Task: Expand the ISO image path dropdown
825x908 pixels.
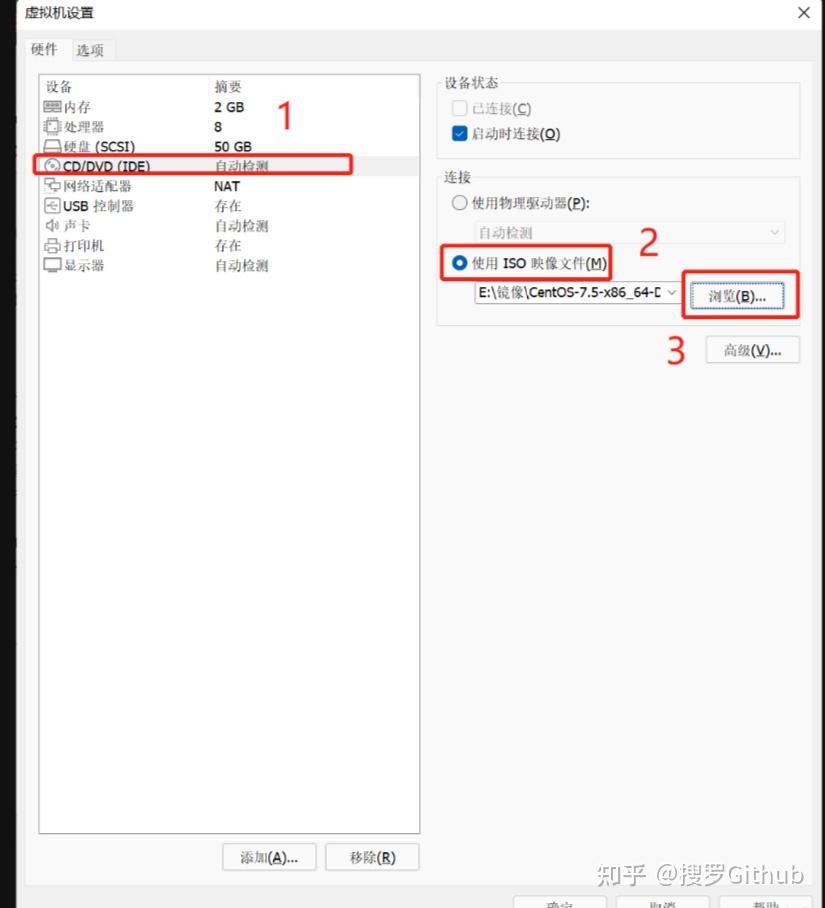Action: tap(671, 292)
